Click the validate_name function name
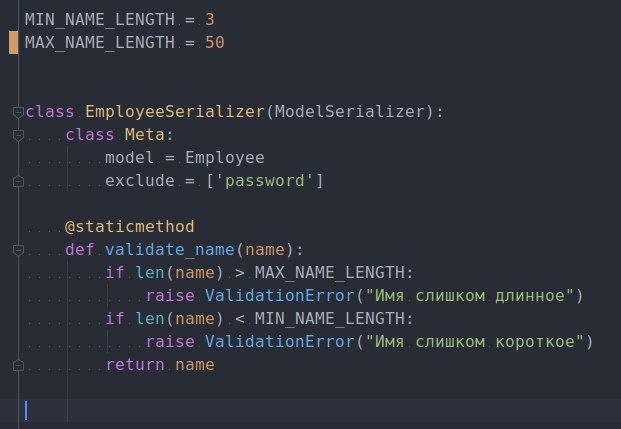 point(170,250)
